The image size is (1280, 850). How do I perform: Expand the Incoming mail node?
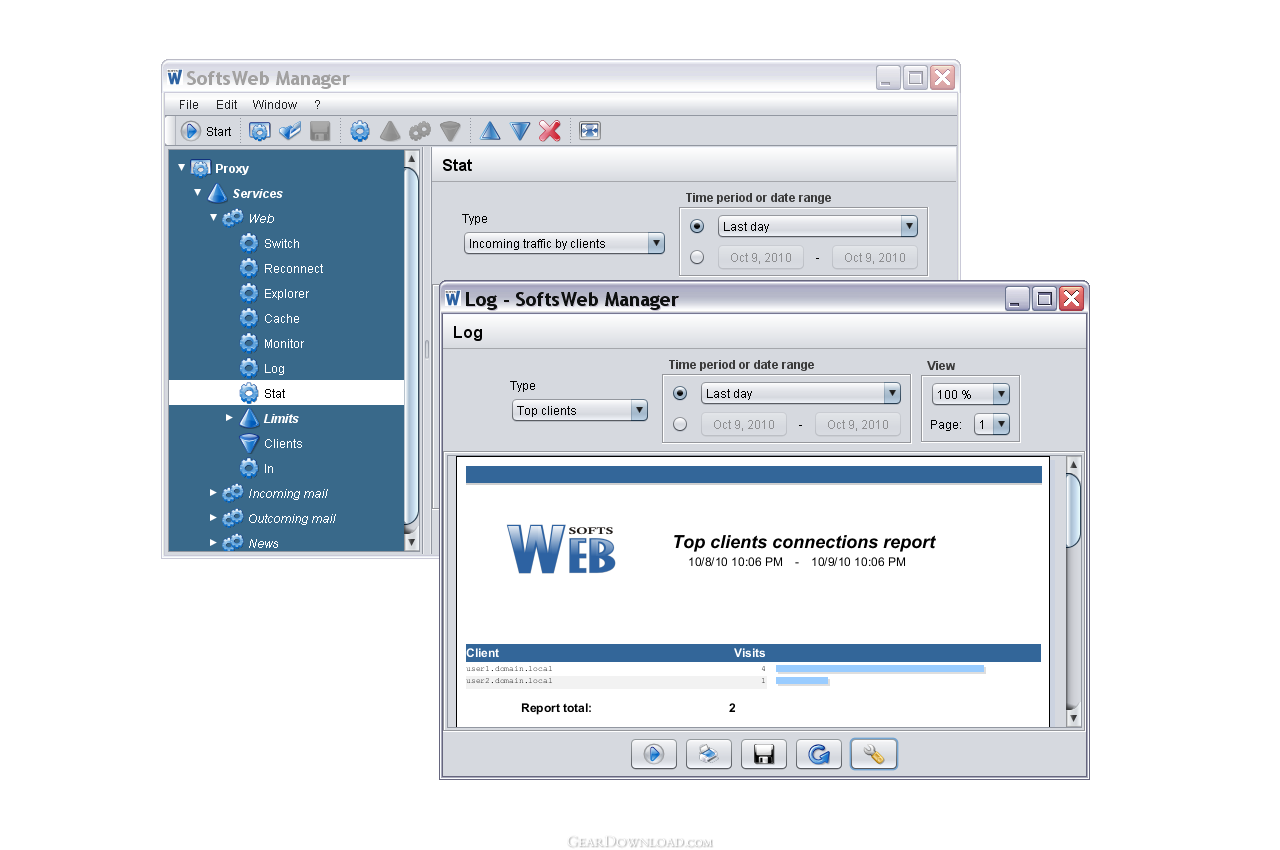point(213,492)
